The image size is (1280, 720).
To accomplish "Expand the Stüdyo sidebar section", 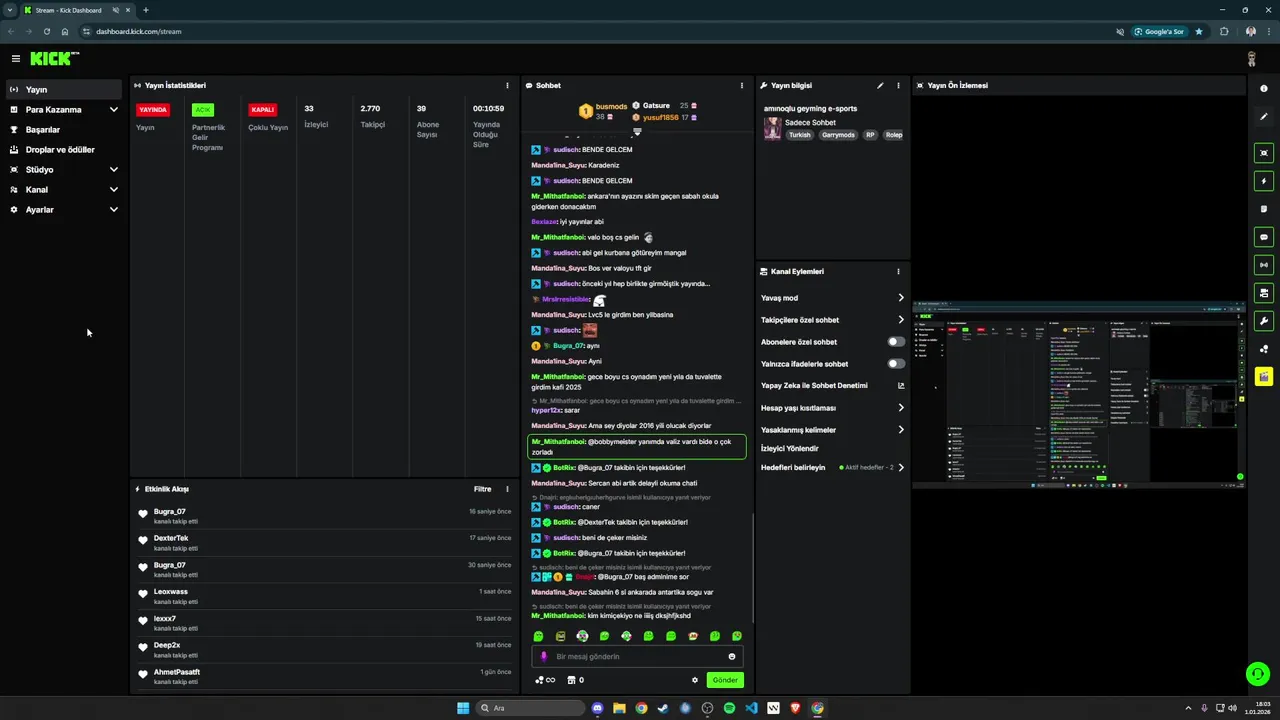I will point(64,169).
